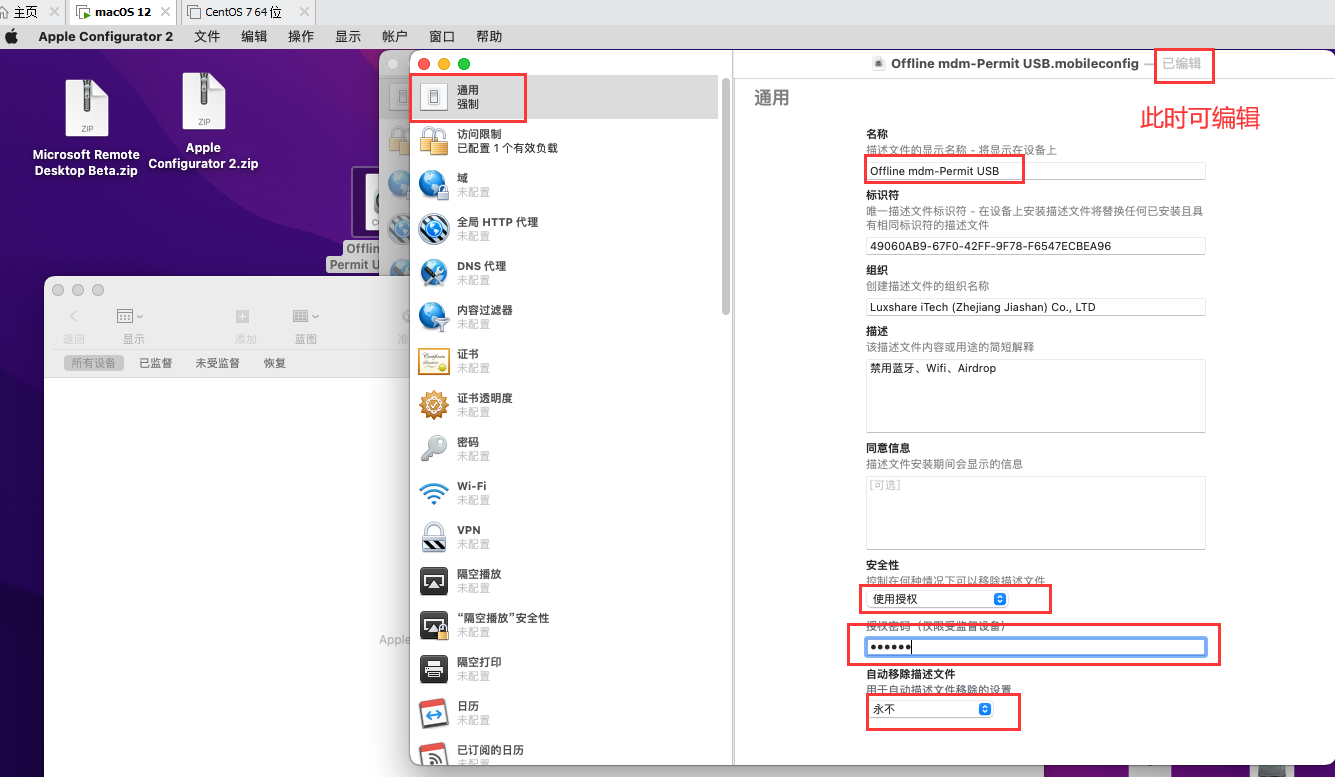
Task: Select the DNS 代理 tools icon
Action: tap(434, 273)
